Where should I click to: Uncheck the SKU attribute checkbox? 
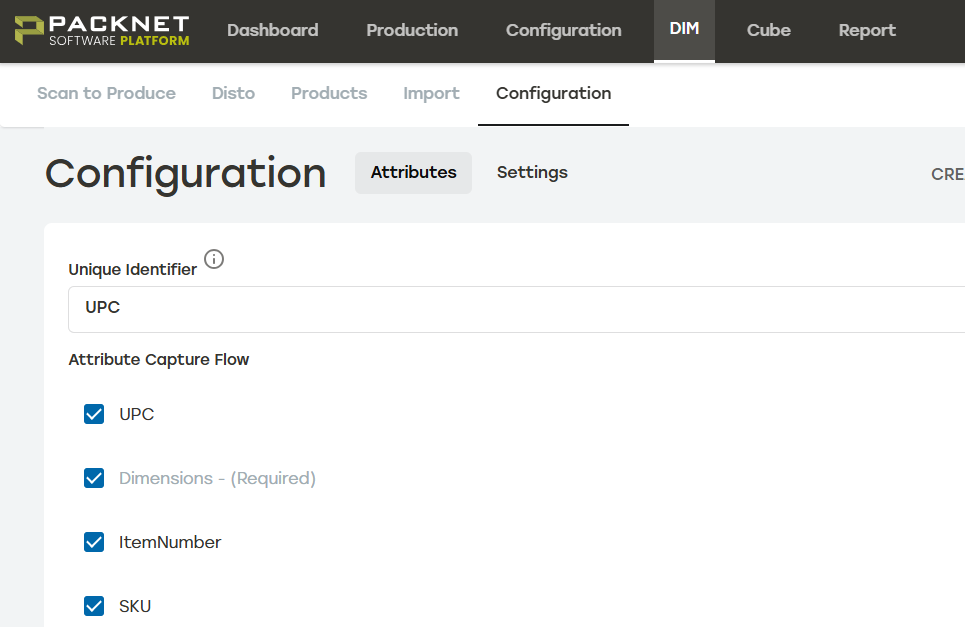click(93, 606)
